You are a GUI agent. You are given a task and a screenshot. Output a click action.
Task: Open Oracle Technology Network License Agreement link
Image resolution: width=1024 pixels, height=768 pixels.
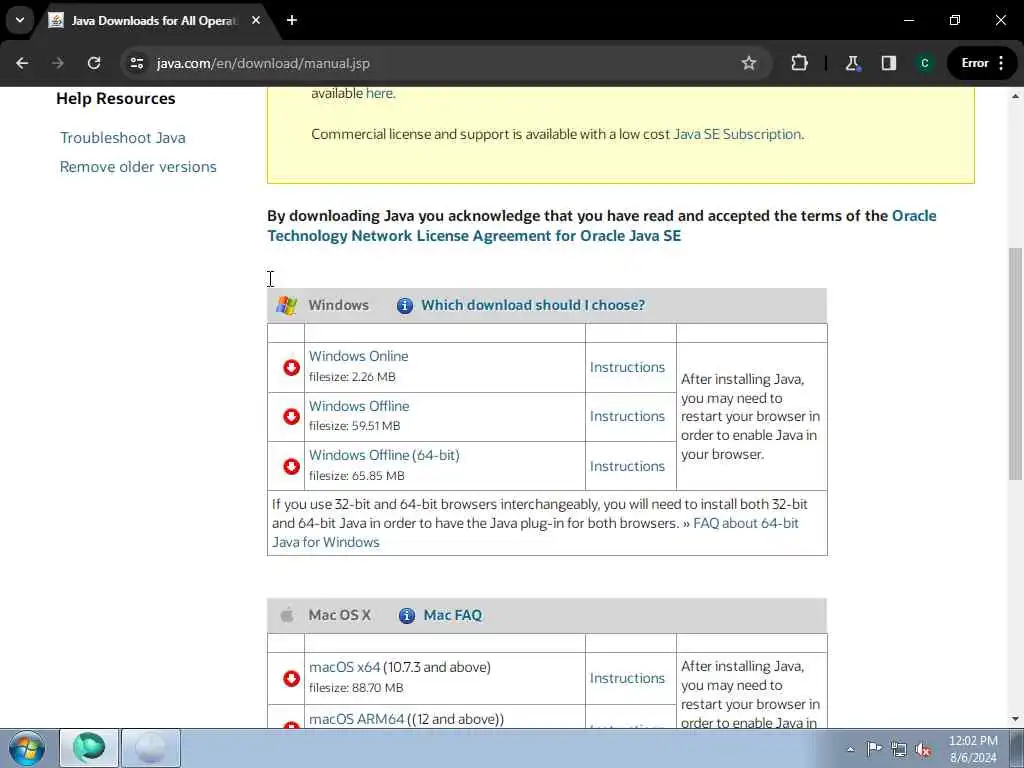coord(602,226)
